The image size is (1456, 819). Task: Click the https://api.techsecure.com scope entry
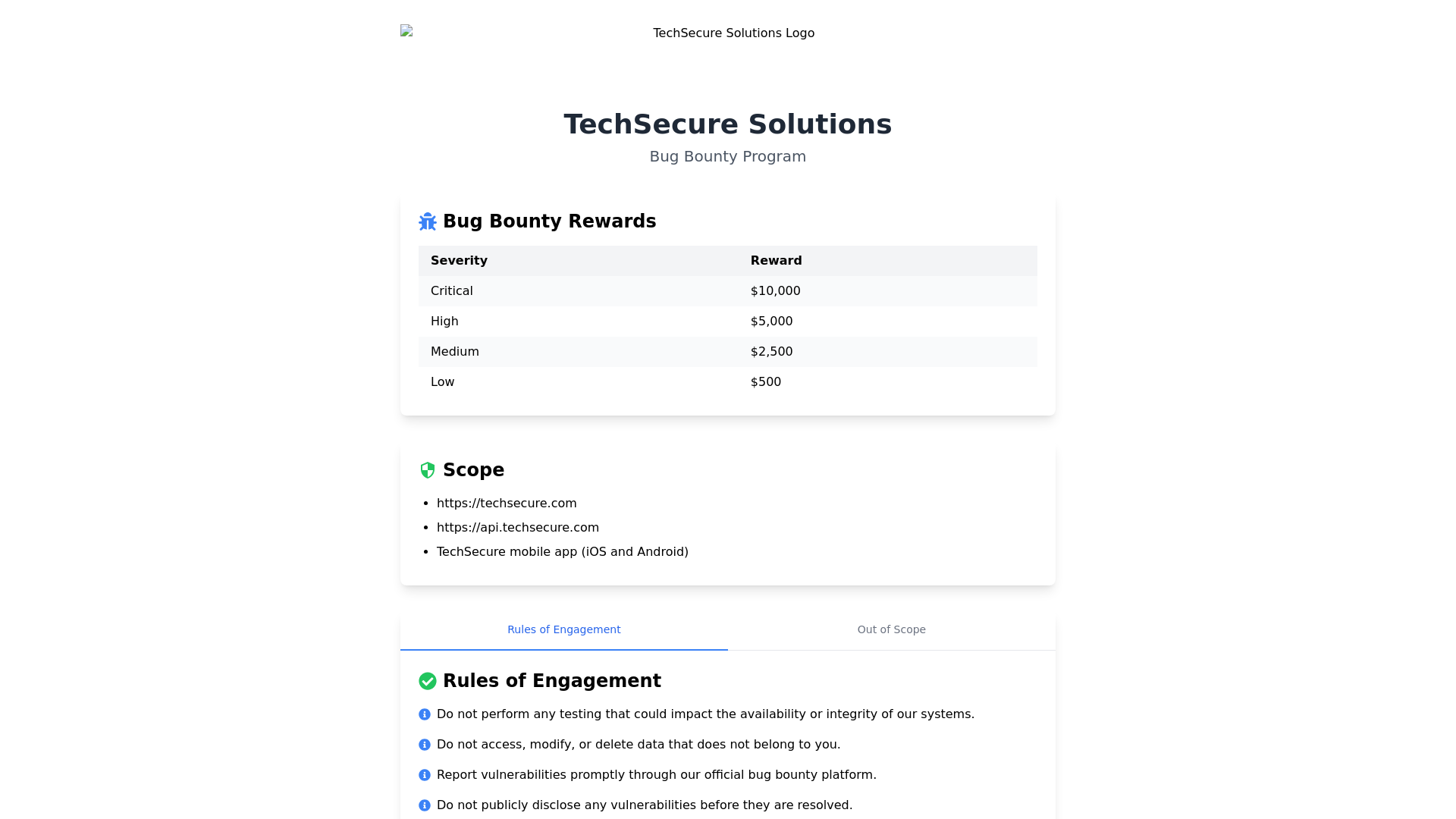tap(518, 528)
